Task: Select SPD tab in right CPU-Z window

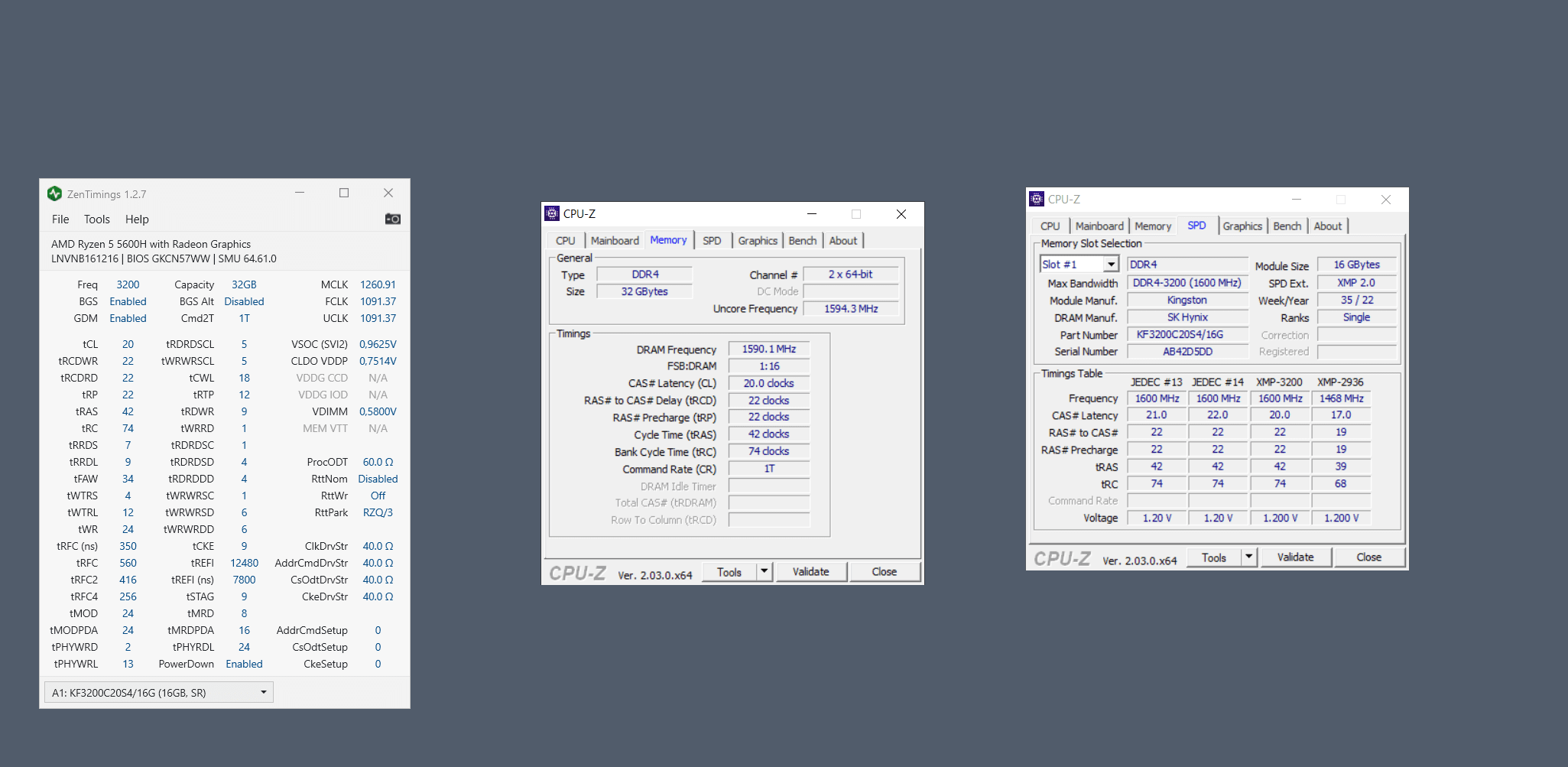Action: [1196, 225]
